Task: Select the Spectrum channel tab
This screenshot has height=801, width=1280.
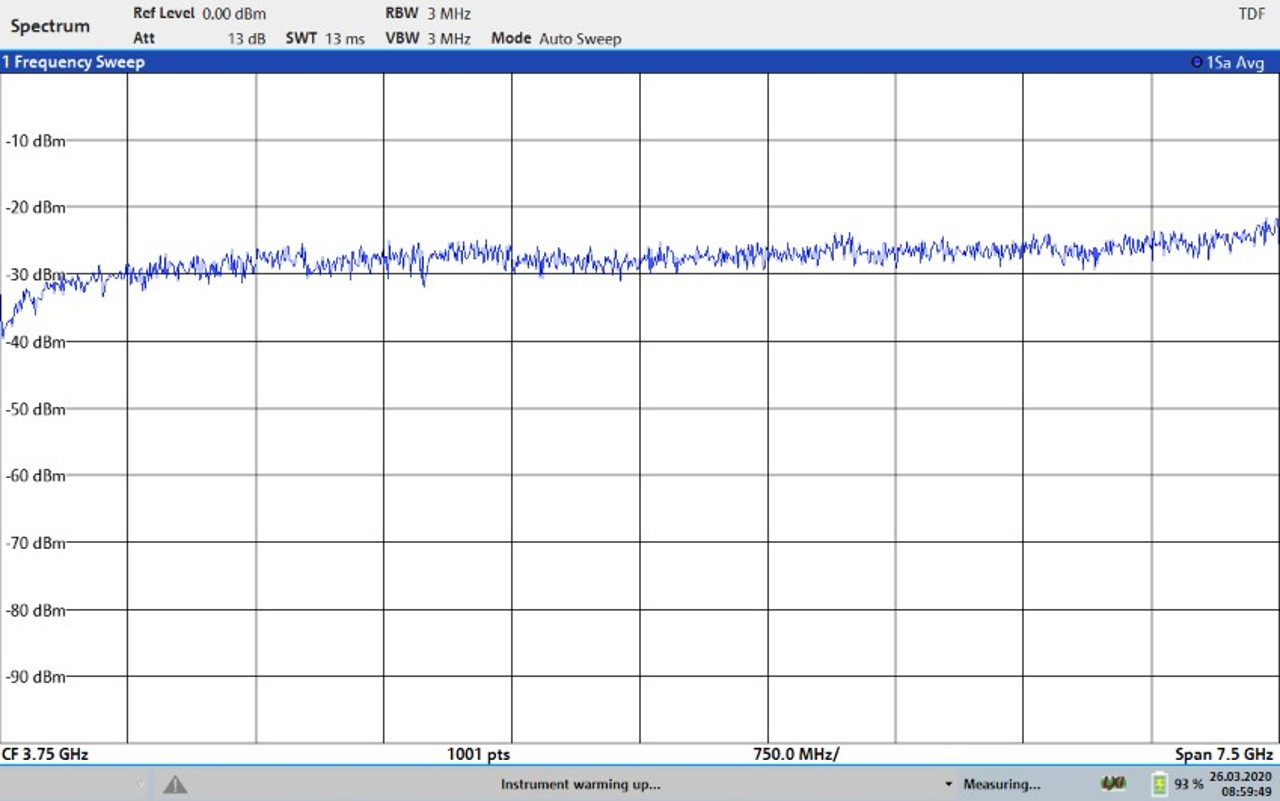Action: (x=50, y=26)
